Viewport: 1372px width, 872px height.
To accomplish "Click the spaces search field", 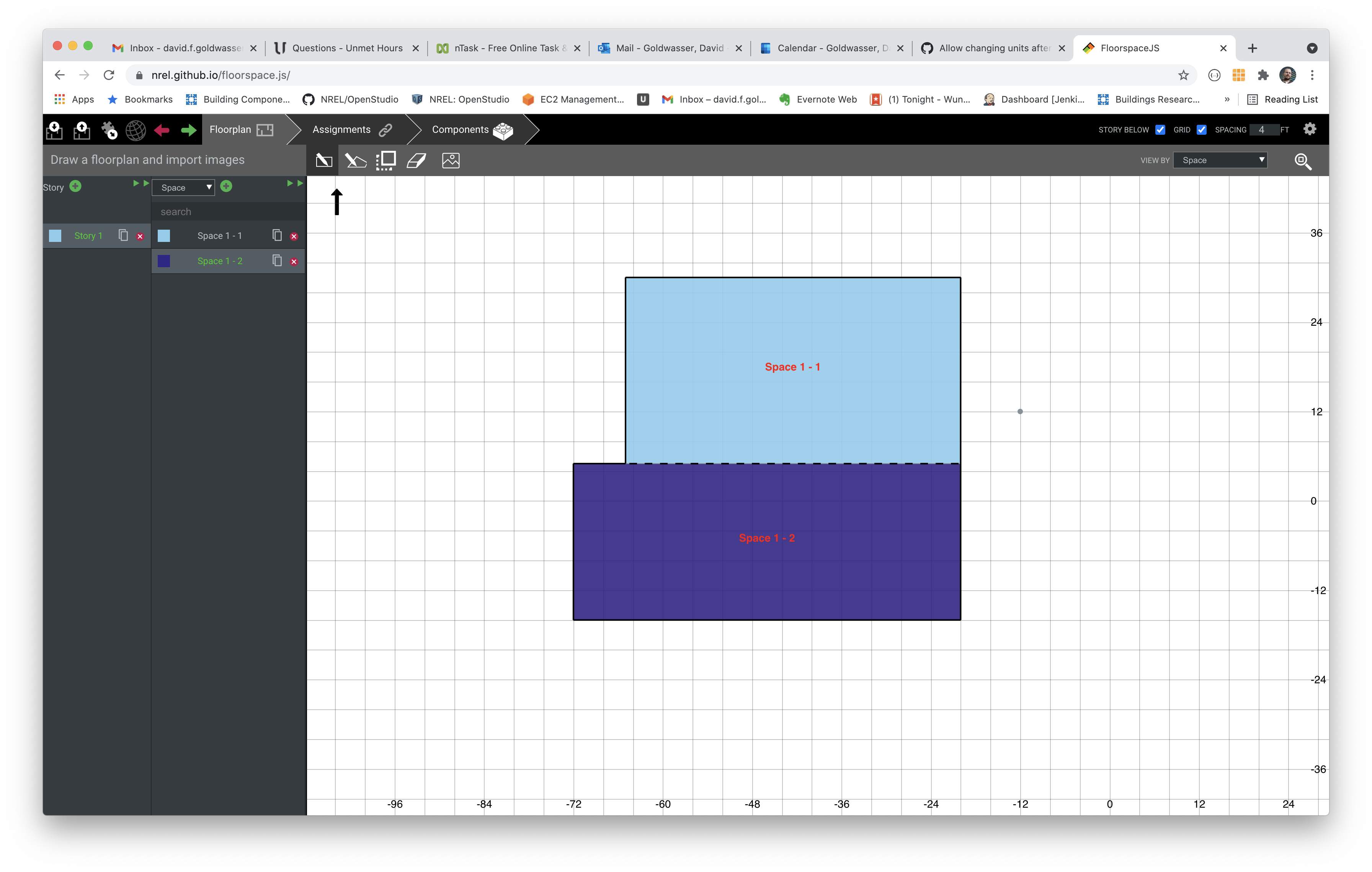I will 228,212.
